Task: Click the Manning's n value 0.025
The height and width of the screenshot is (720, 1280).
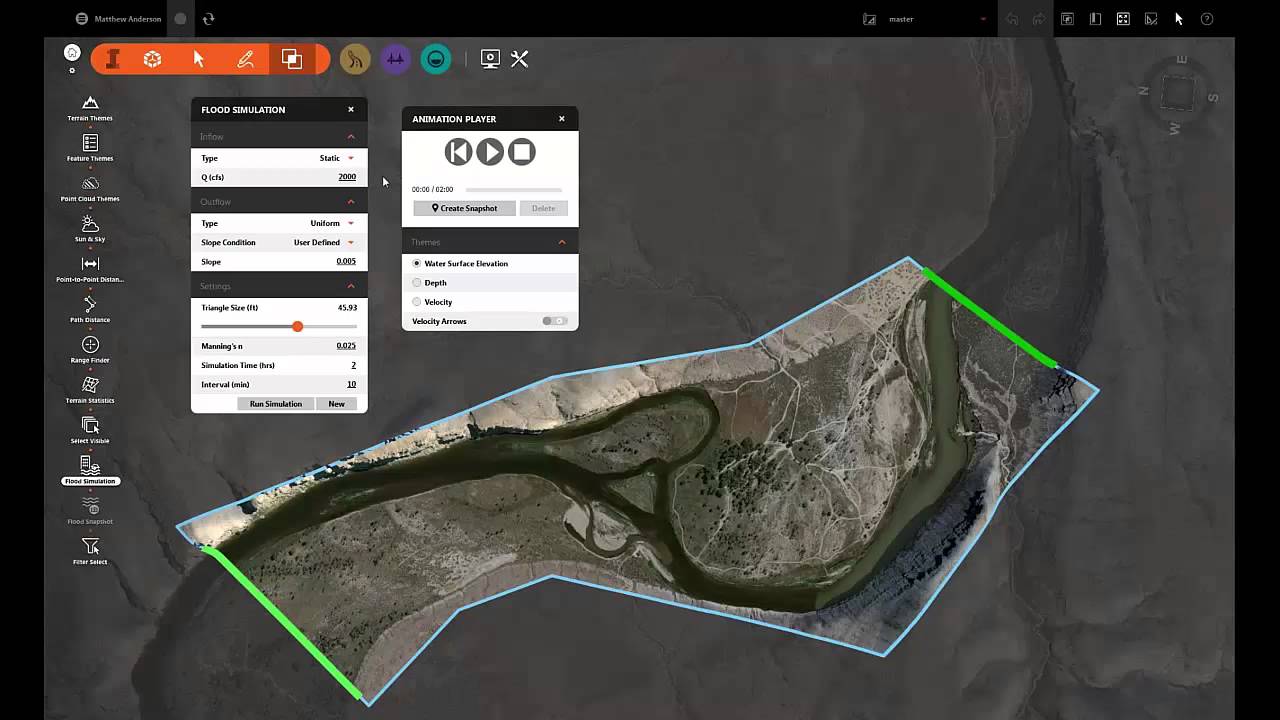Action: pyautogui.click(x=346, y=346)
